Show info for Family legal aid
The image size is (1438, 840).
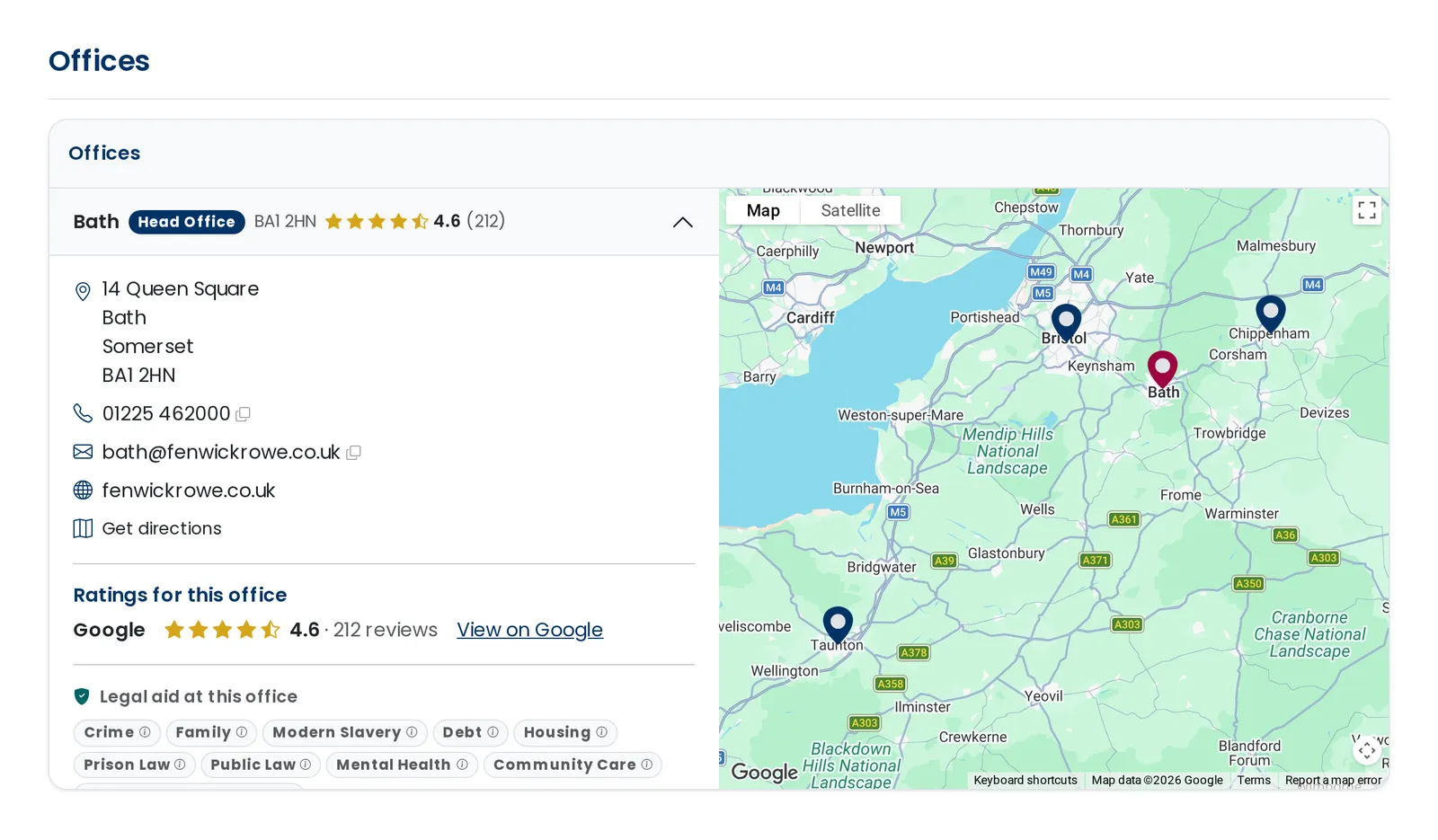[x=242, y=732]
